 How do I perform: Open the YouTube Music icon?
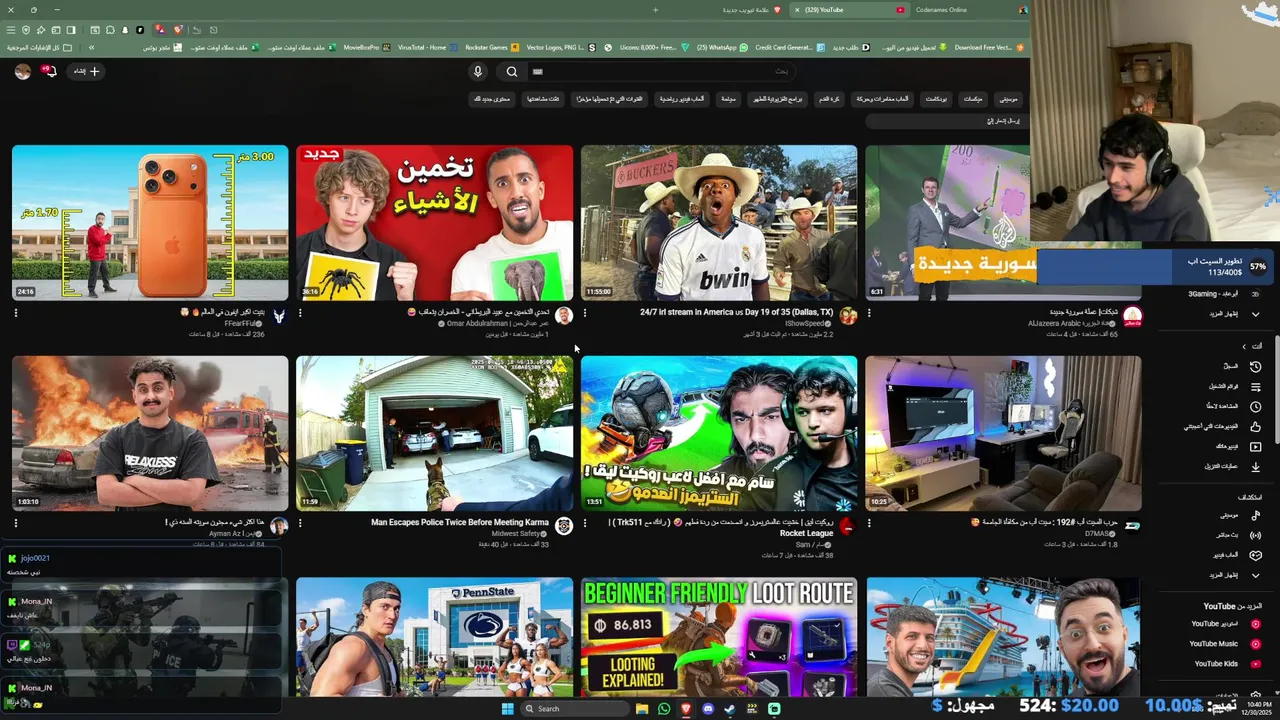click(1255, 644)
